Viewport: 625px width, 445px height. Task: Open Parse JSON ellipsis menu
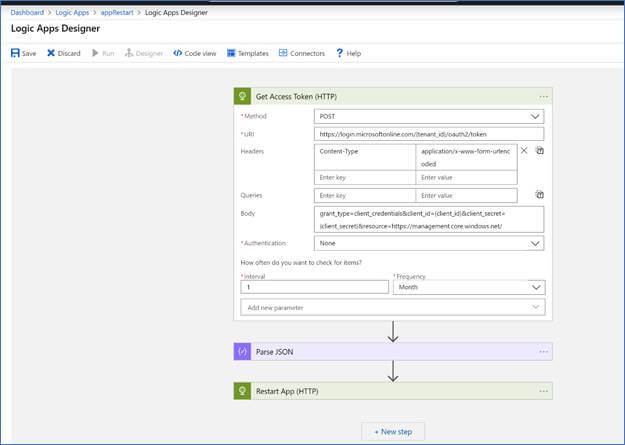coord(544,352)
